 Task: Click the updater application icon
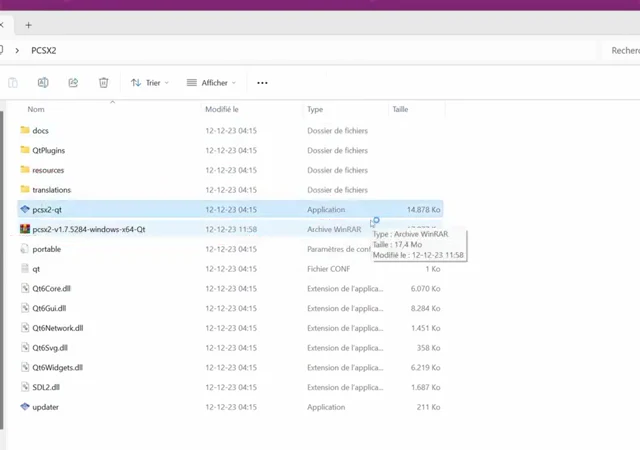tap(25, 407)
